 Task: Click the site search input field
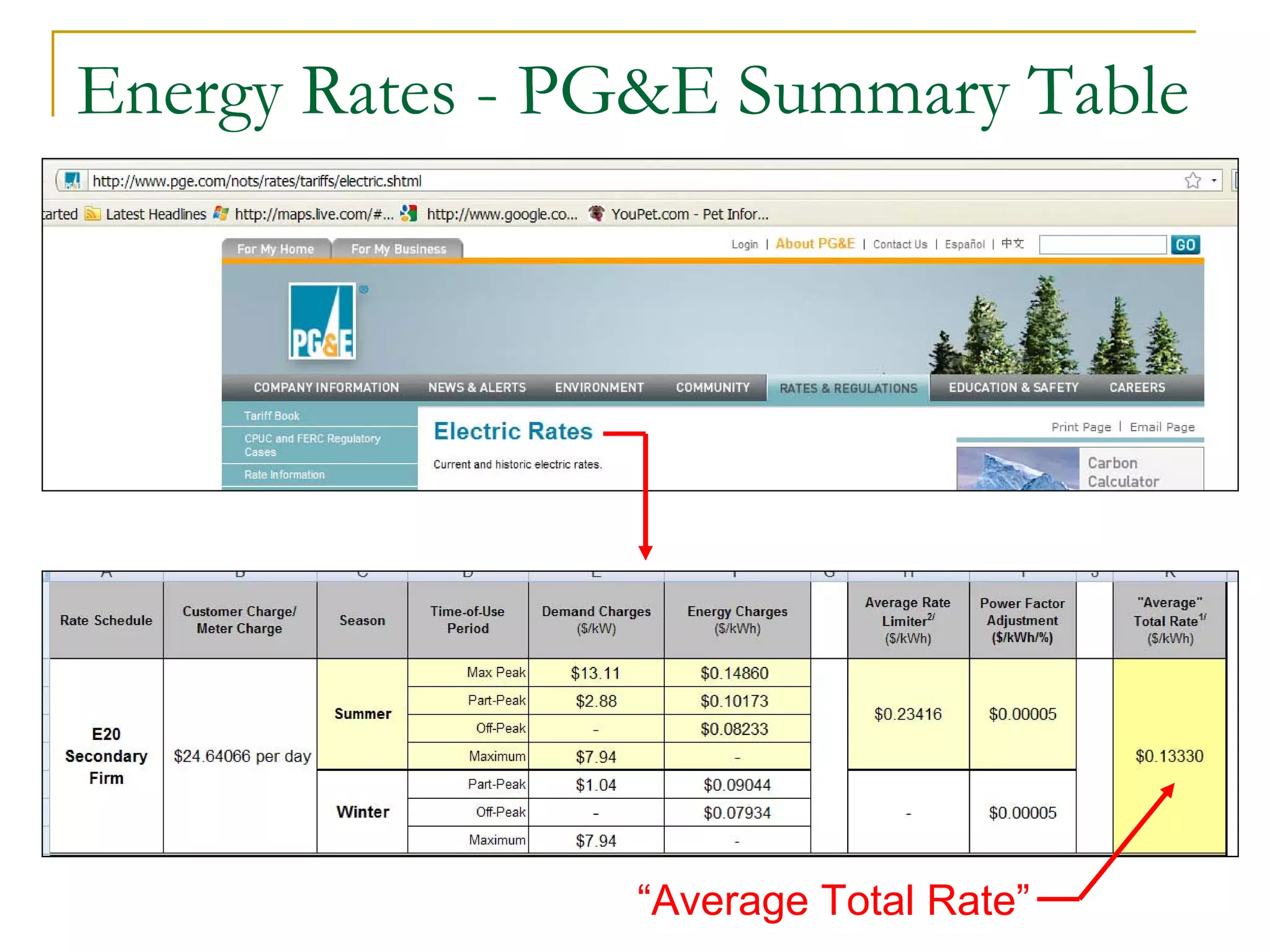[1103, 244]
